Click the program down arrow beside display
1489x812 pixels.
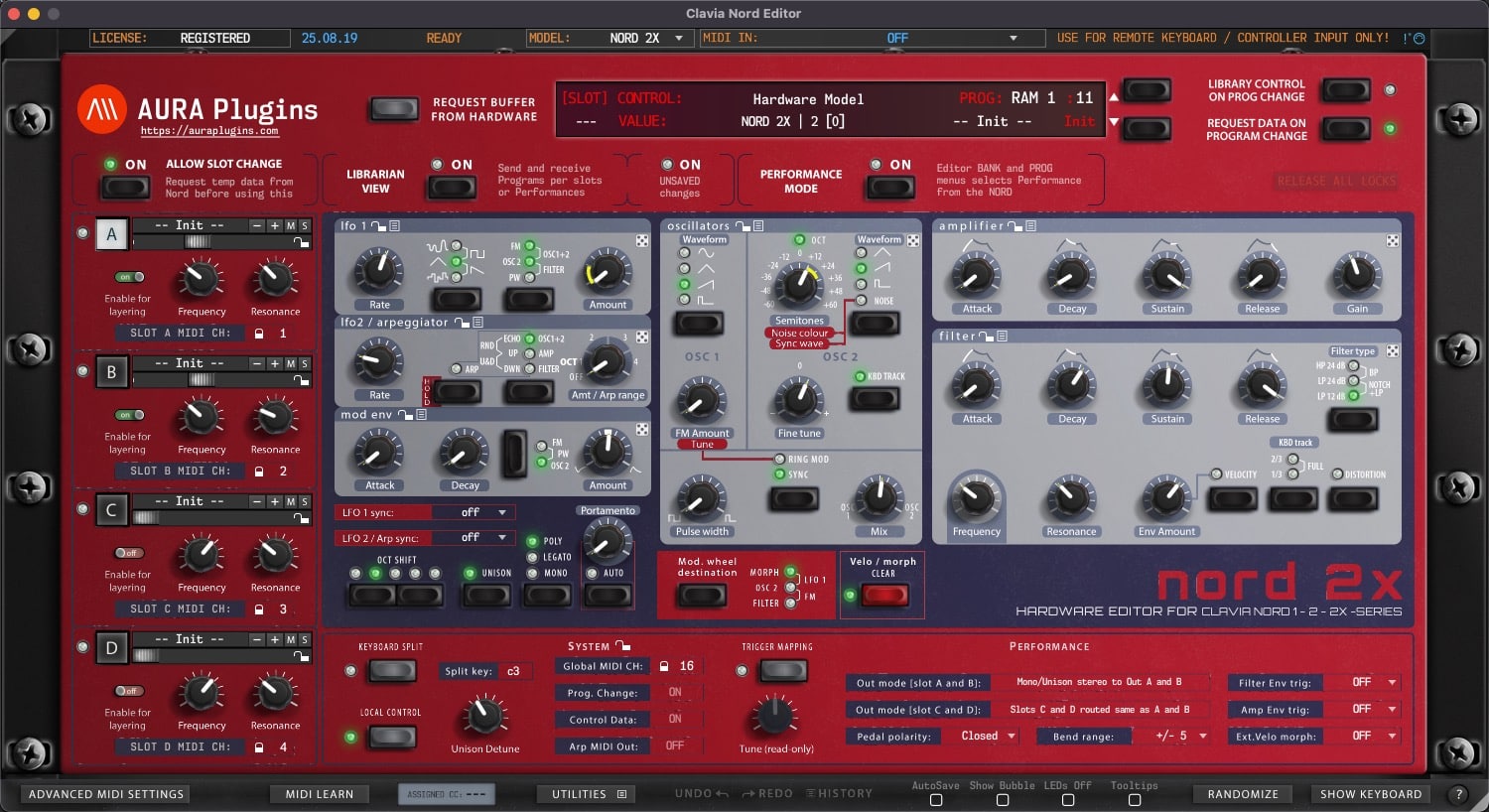tap(1114, 122)
